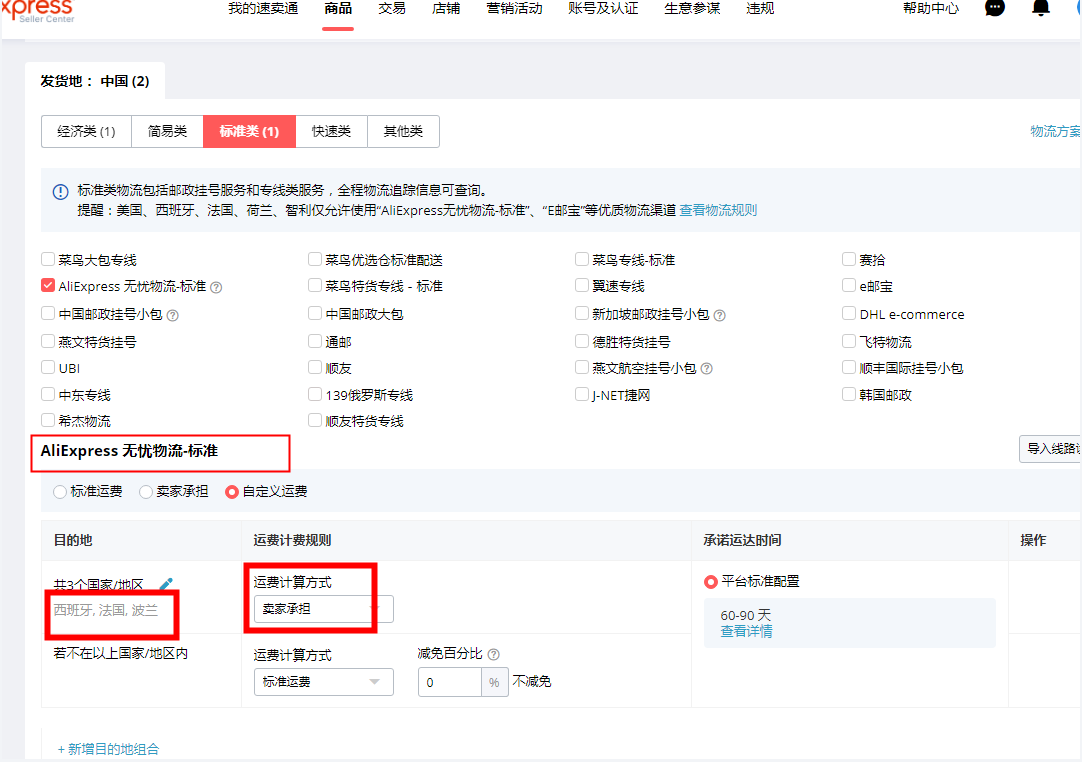Image resolution: width=1082 pixels, height=762 pixels.
Task: Check the e邮宝 checkbox
Action: pyautogui.click(x=849, y=285)
